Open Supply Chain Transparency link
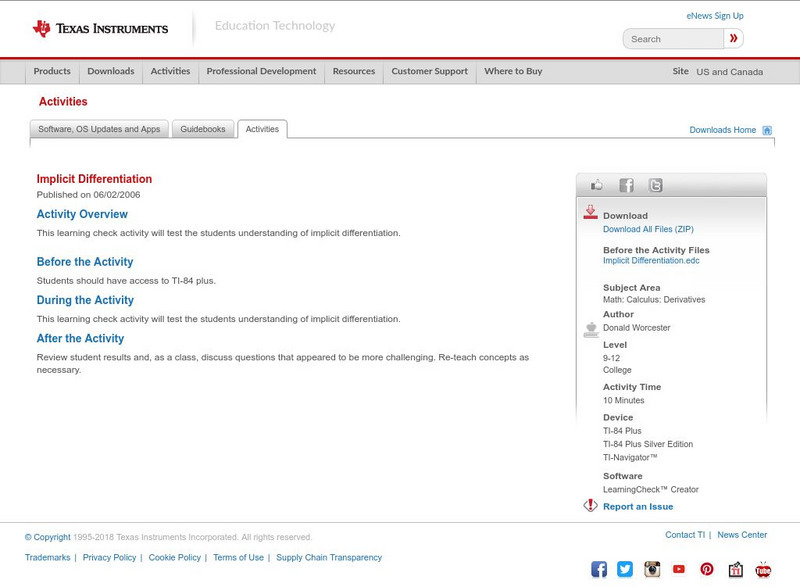 tap(329, 557)
